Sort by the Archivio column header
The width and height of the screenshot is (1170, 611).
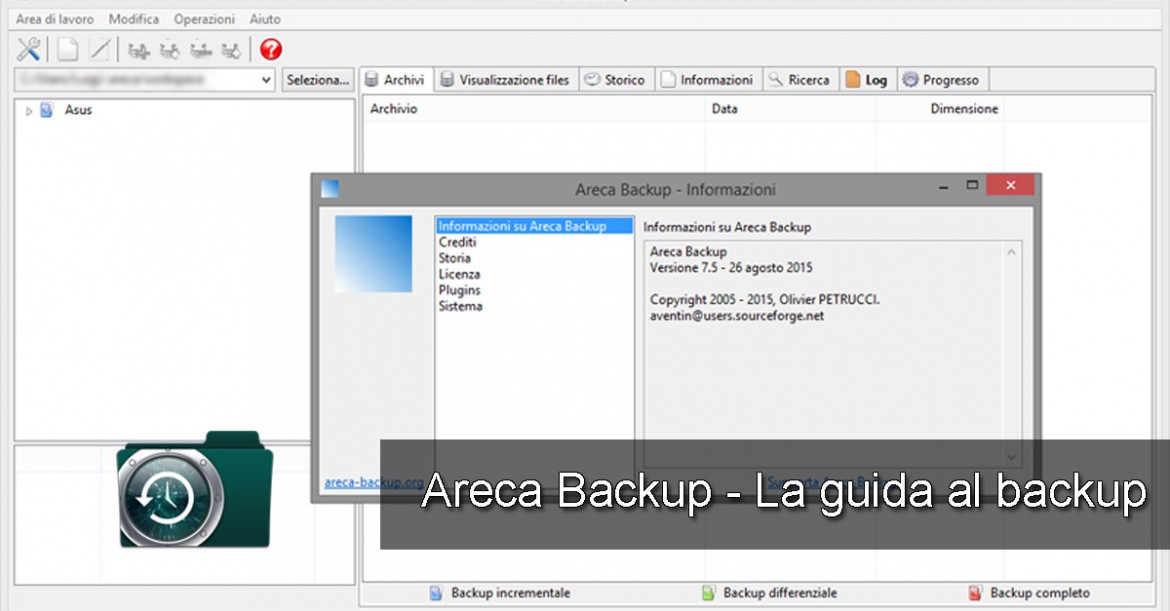[x=536, y=109]
